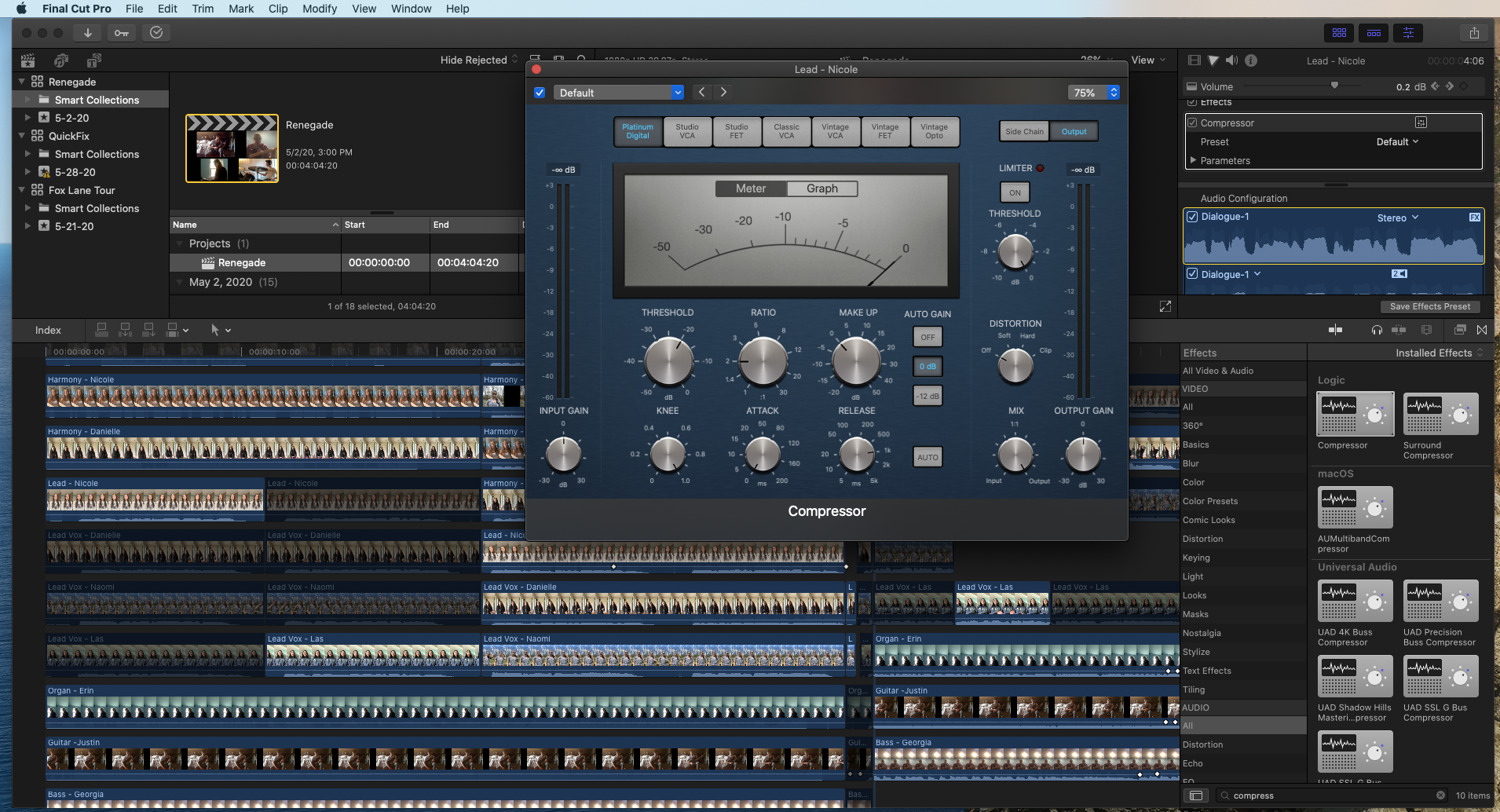Show the Libraries sidebar clapperboard icon
This screenshot has height=812, width=1500.
[x=27, y=60]
